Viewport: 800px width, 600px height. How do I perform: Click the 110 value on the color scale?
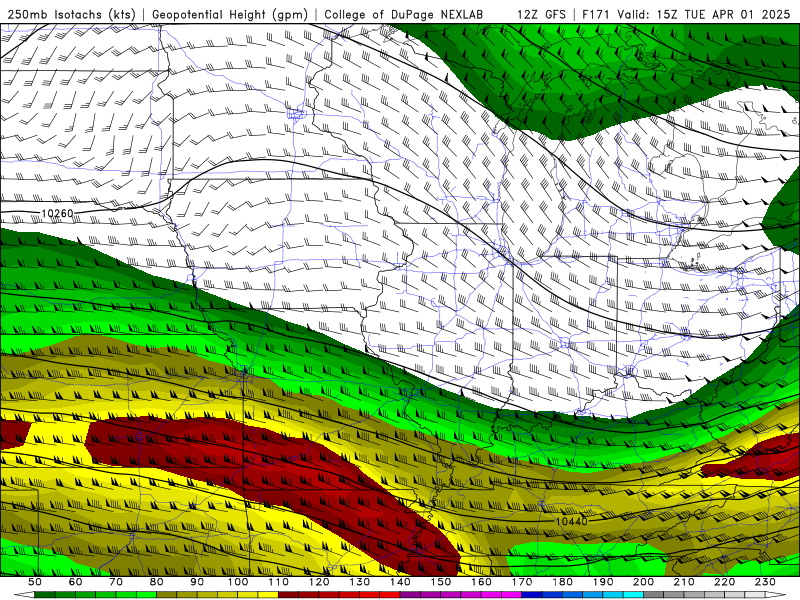[279, 582]
